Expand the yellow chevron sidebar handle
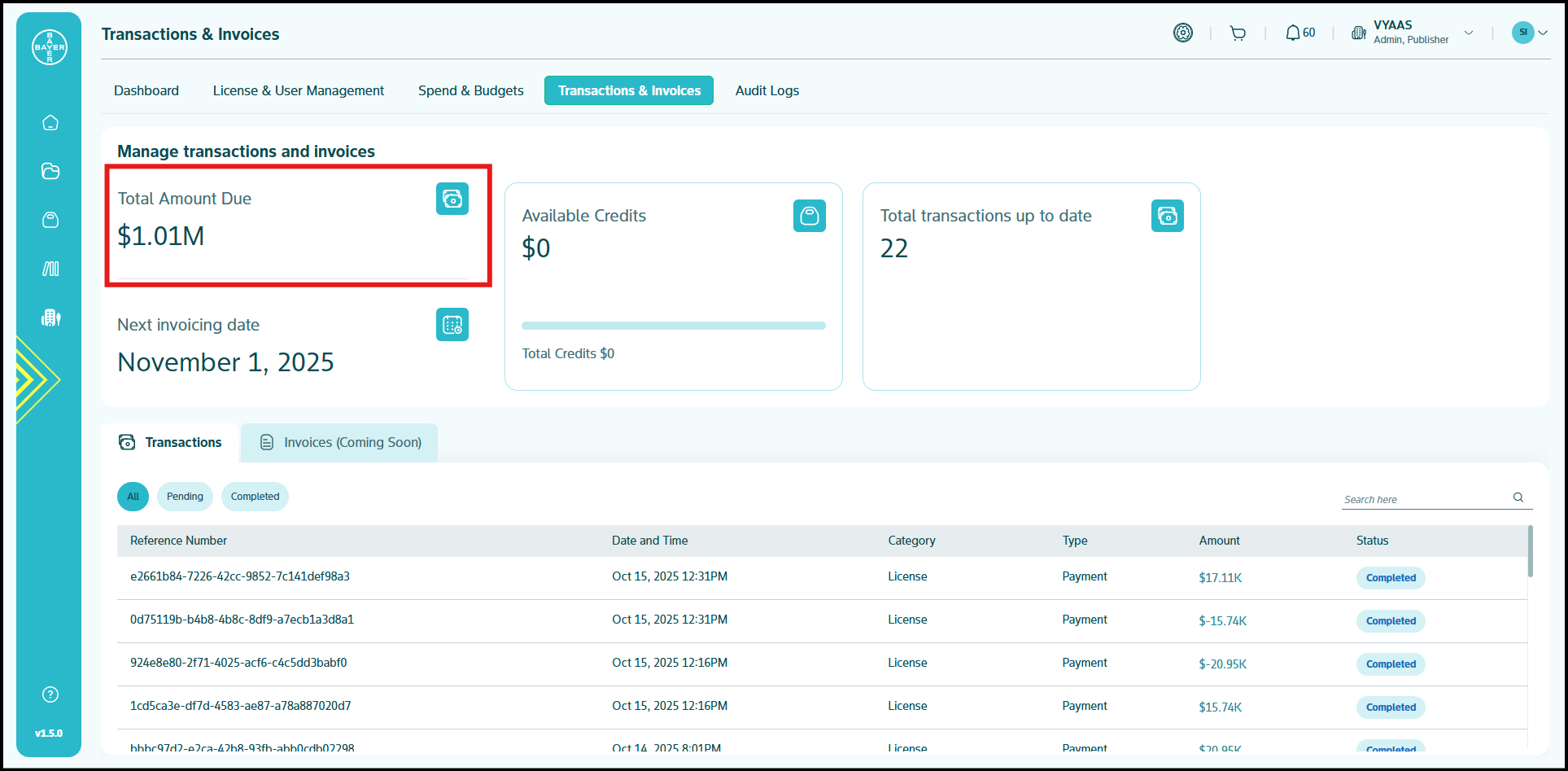 click(36, 379)
